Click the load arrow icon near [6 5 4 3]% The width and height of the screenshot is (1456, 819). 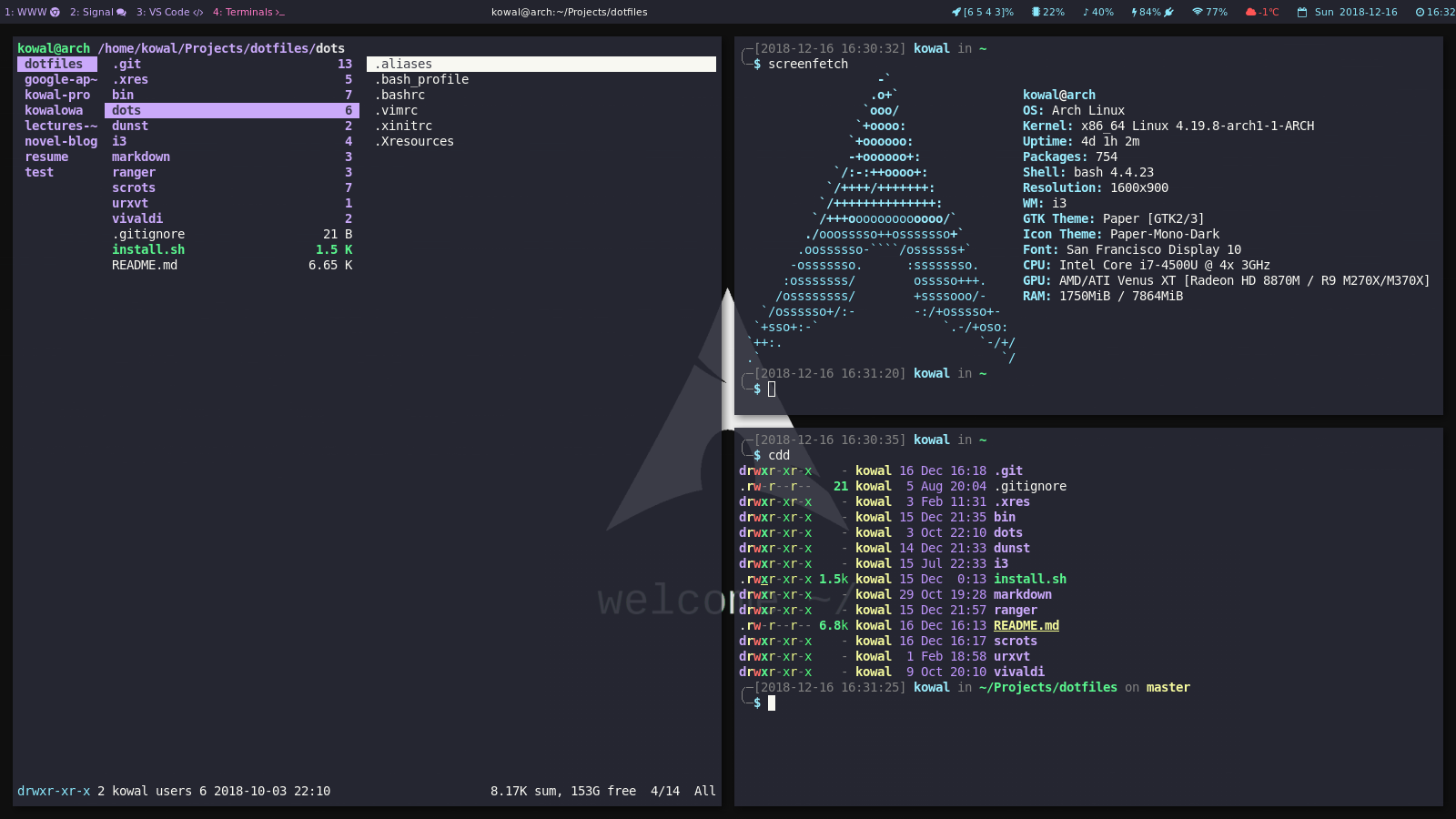pos(956,12)
